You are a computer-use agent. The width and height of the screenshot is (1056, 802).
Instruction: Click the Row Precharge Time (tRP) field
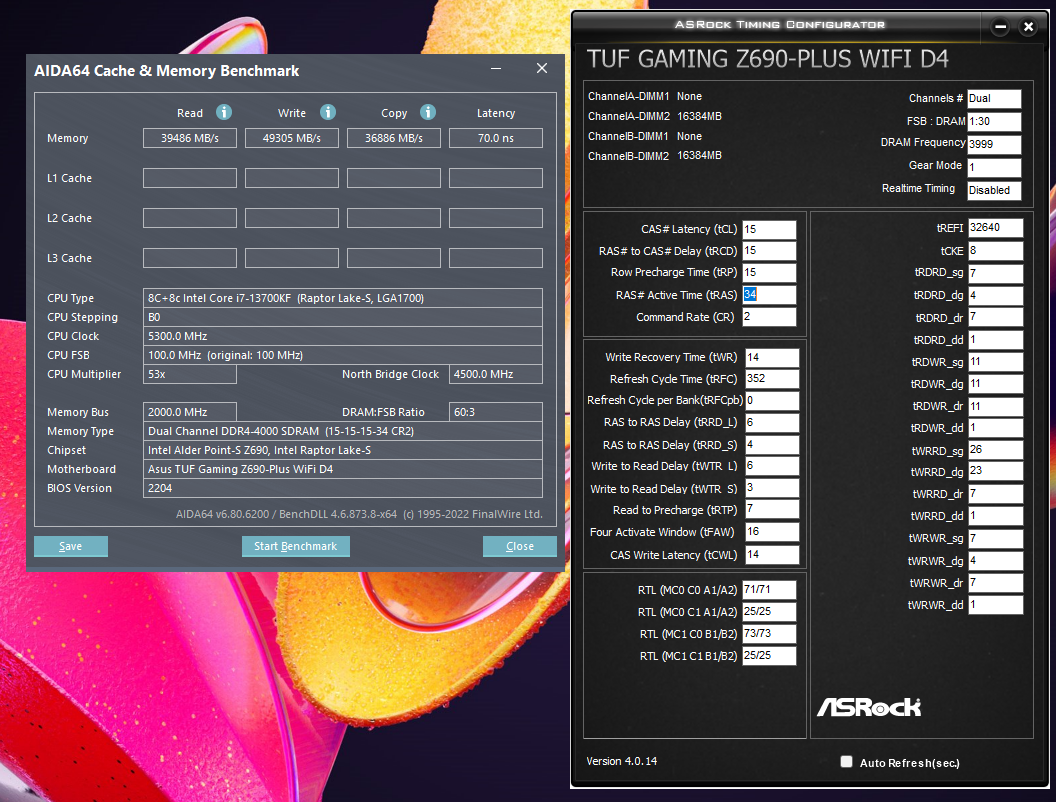pos(769,273)
